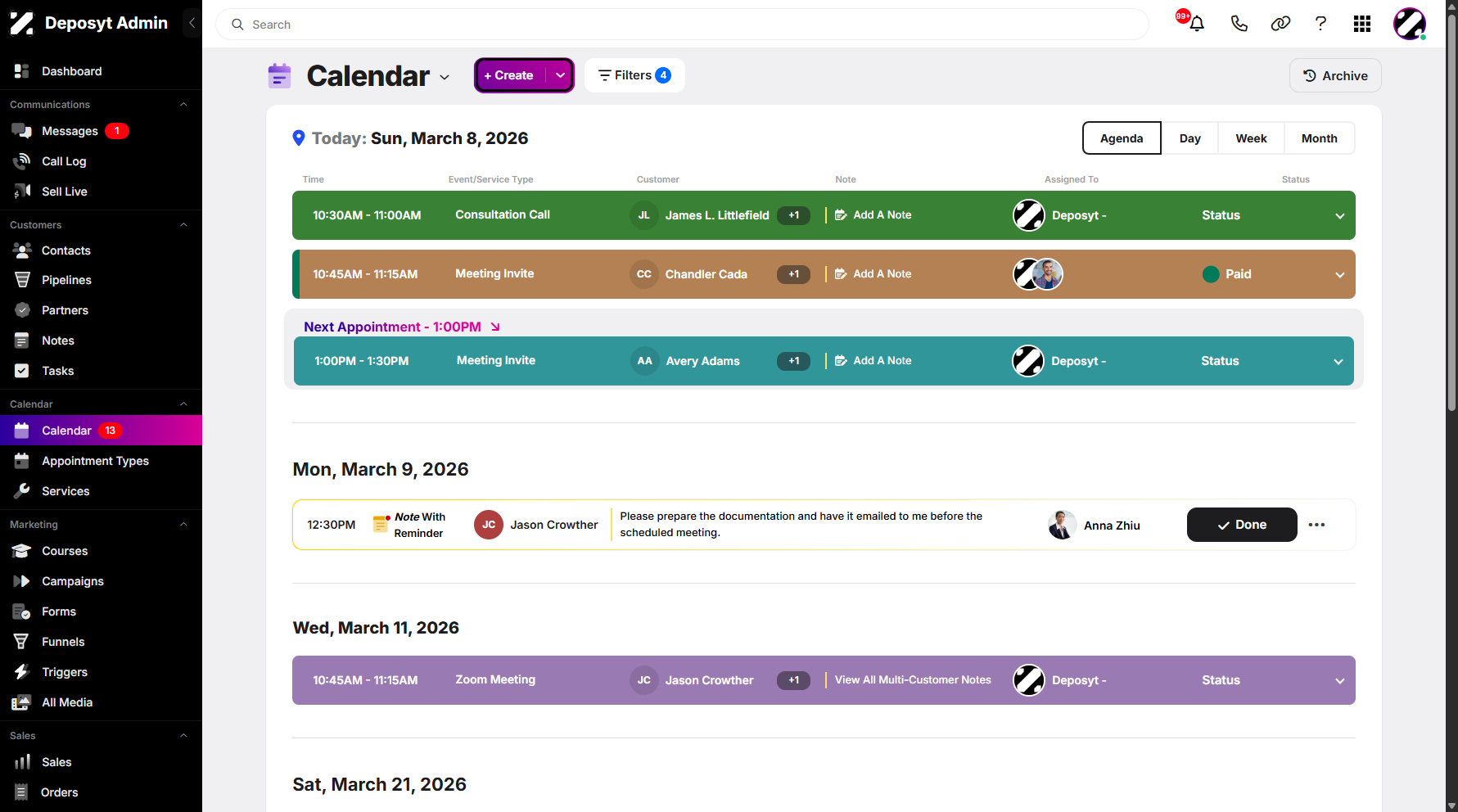
Task: Switch to the Agenda view tab
Action: coord(1122,138)
